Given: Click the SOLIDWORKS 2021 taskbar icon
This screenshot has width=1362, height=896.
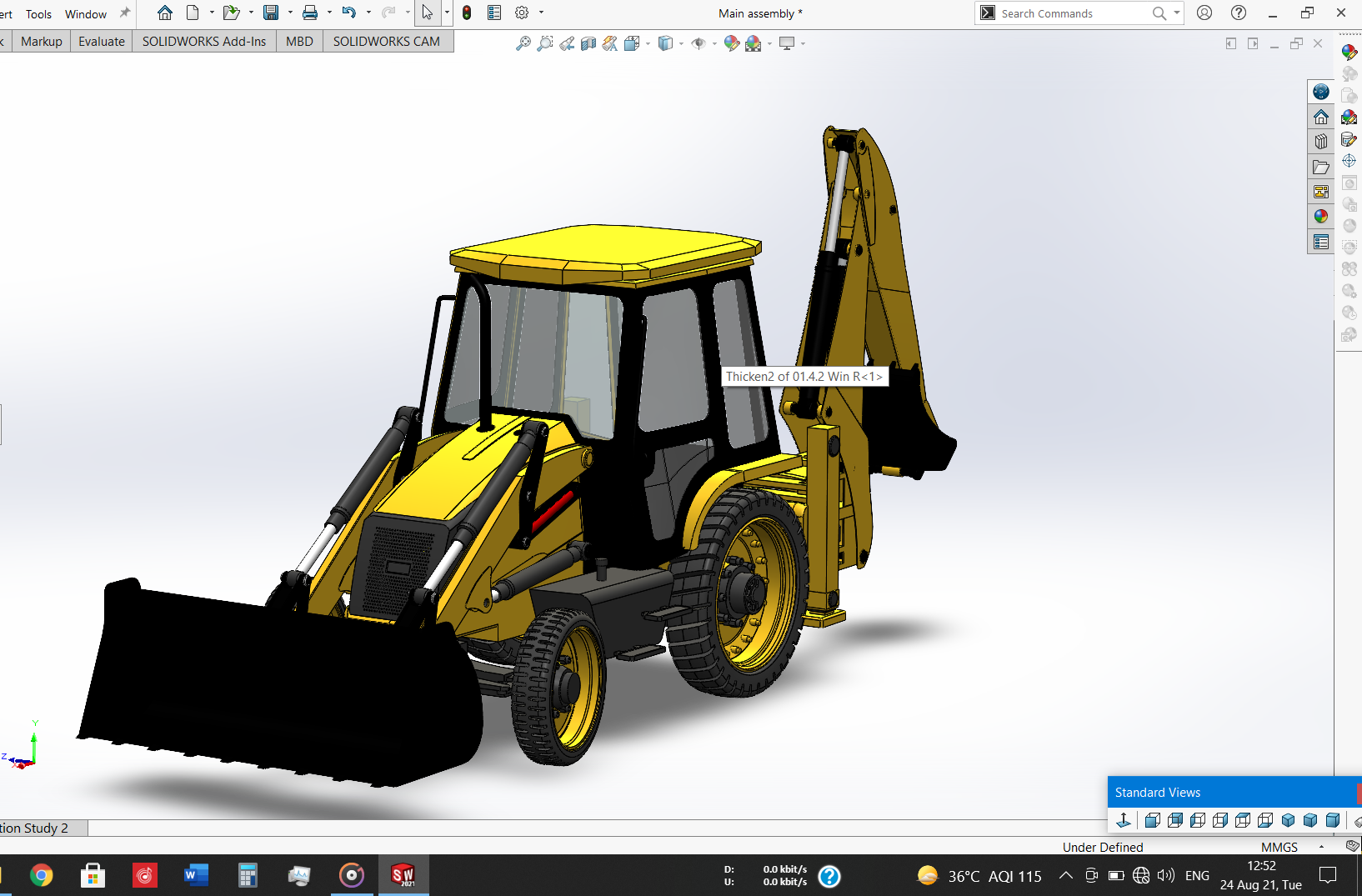Looking at the screenshot, I should pos(403,875).
